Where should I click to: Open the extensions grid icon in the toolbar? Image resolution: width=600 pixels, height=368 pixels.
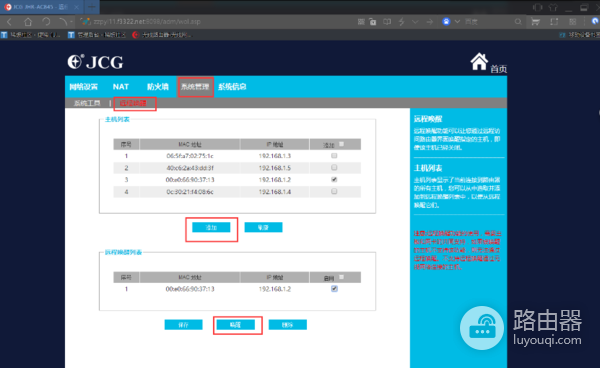(x=572, y=22)
